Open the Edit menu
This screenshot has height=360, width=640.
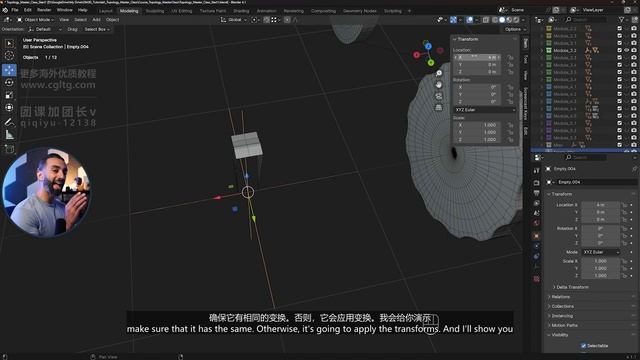coord(28,10)
